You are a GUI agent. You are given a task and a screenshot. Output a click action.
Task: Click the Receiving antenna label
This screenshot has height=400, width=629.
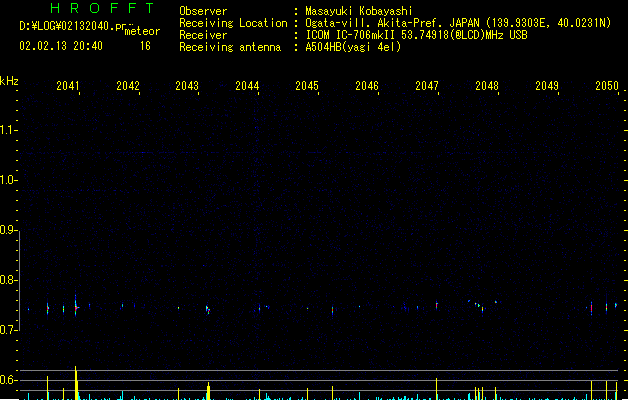click(x=230, y=47)
